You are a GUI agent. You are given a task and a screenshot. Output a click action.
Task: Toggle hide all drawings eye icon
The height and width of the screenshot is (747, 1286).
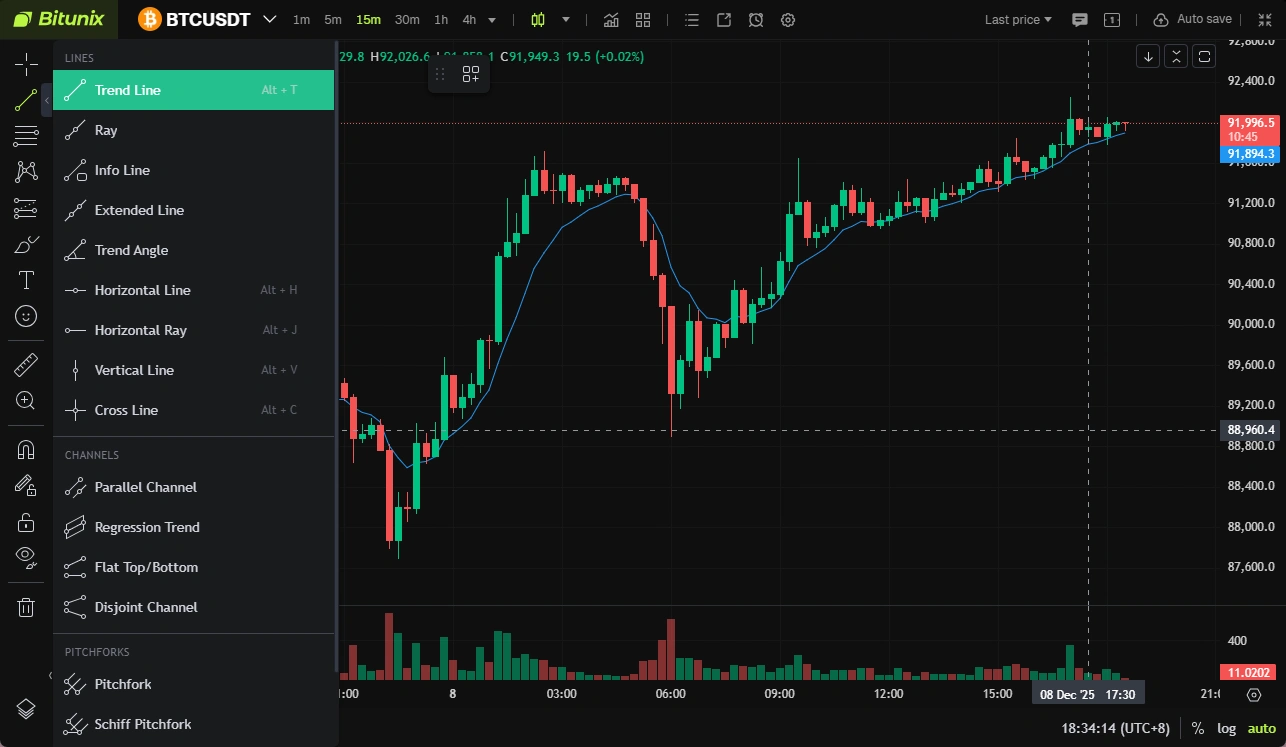click(26, 556)
